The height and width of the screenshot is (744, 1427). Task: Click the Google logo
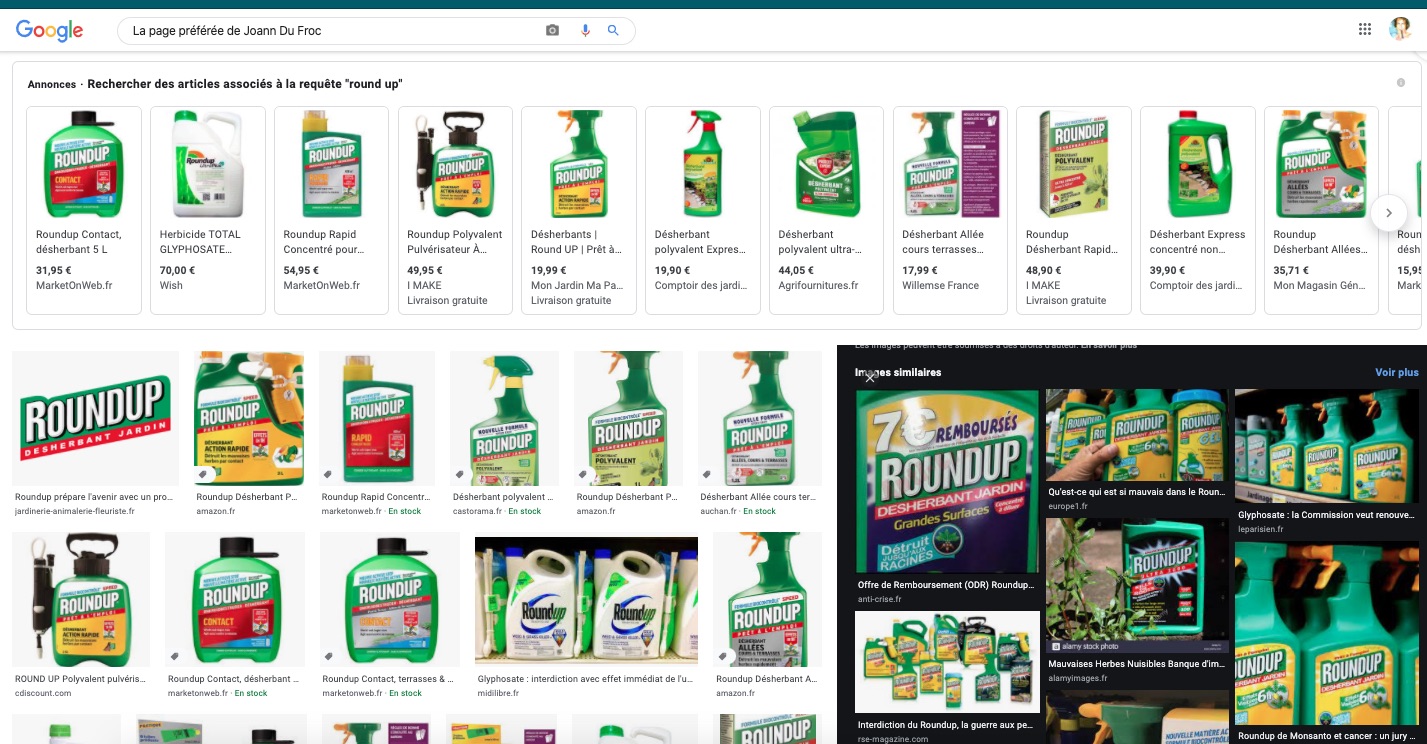pos(49,31)
